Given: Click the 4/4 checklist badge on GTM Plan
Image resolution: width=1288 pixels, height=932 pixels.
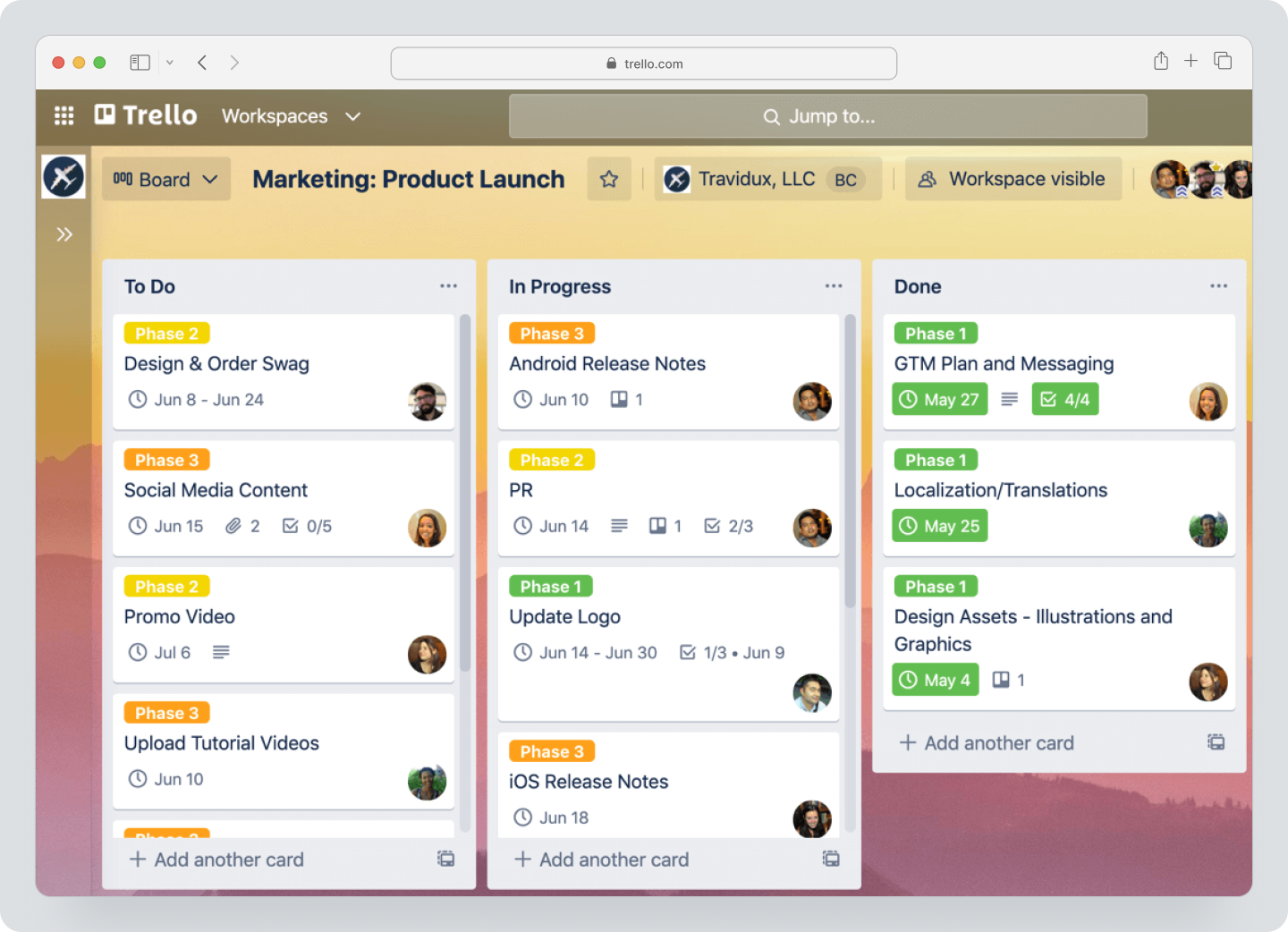Looking at the screenshot, I should pyautogui.click(x=1064, y=399).
